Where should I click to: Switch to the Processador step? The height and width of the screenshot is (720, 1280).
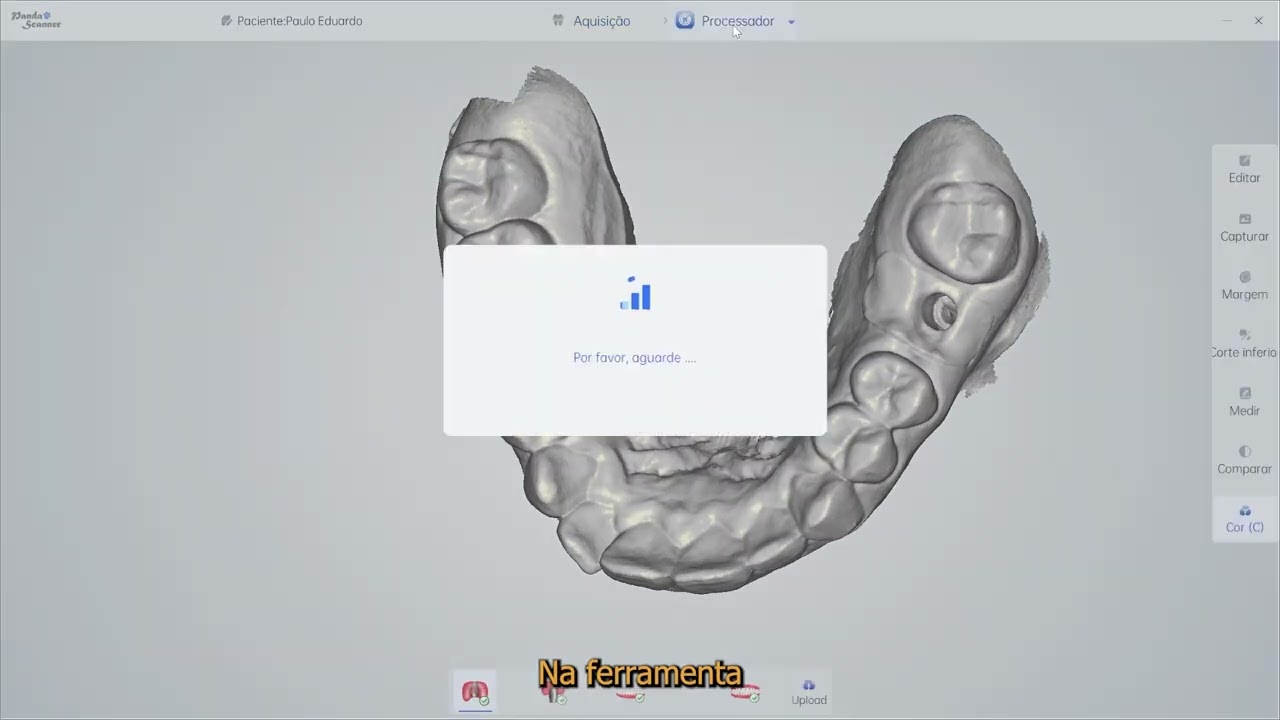click(726, 21)
